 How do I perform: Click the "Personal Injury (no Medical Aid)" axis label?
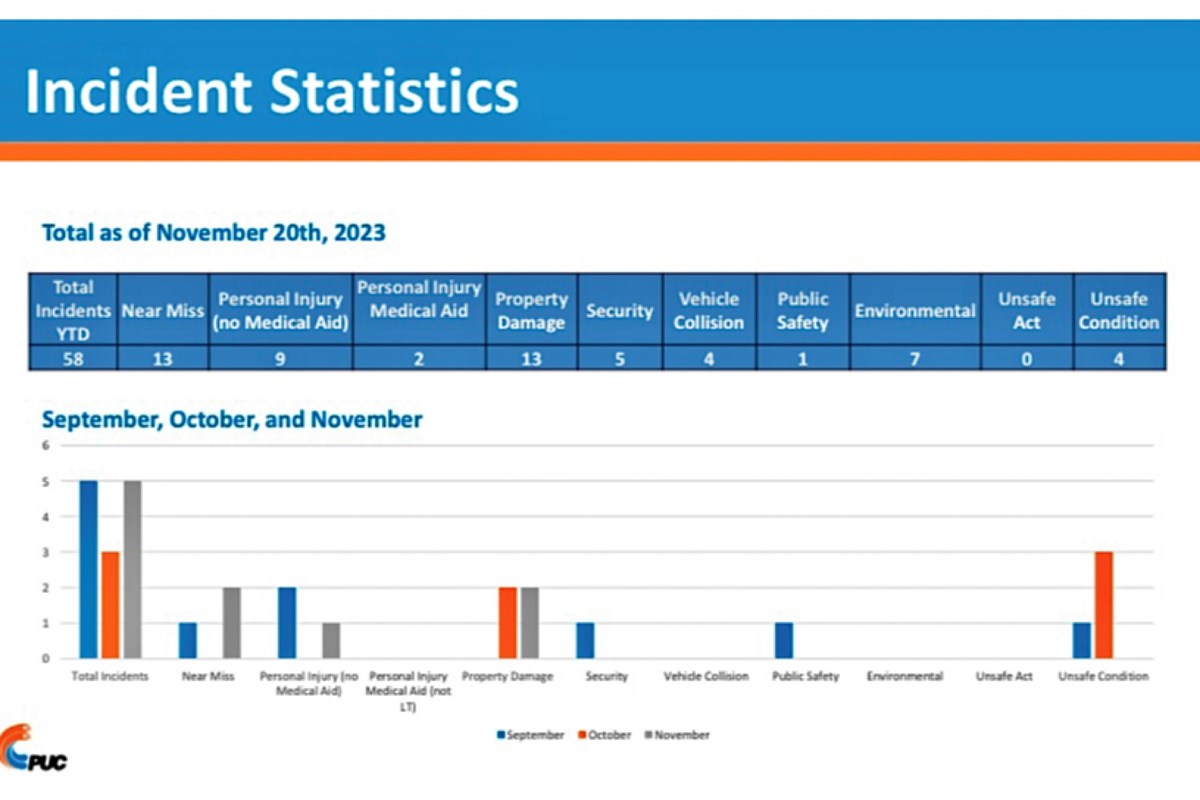(309, 683)
